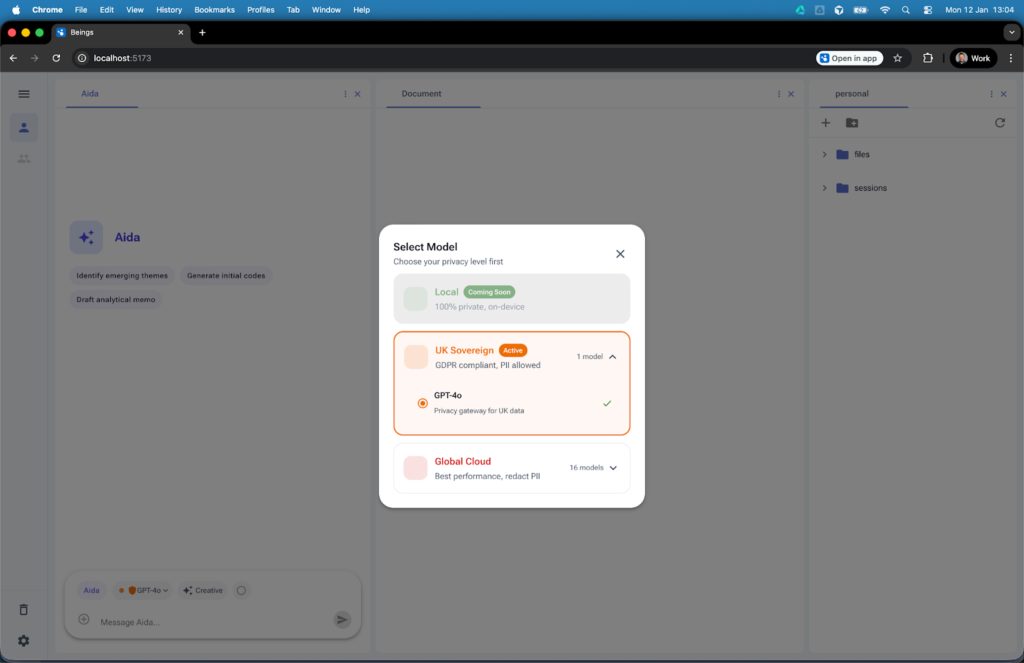Screen dimensions: 1024x663
Task: Open the GPT-4o model dropdown in chat bar
Action: tap(145, 591)
